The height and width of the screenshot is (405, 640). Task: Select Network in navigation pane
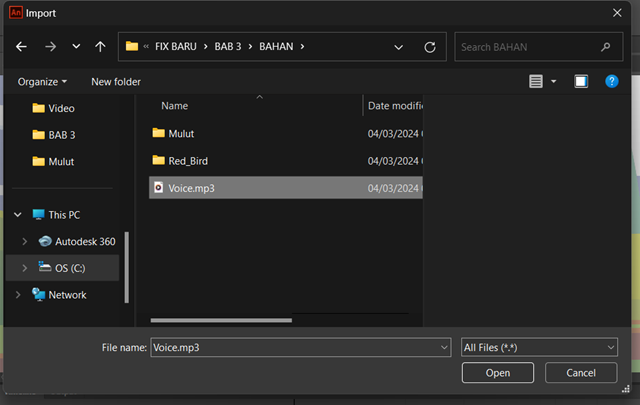click(x=60, y=295)
